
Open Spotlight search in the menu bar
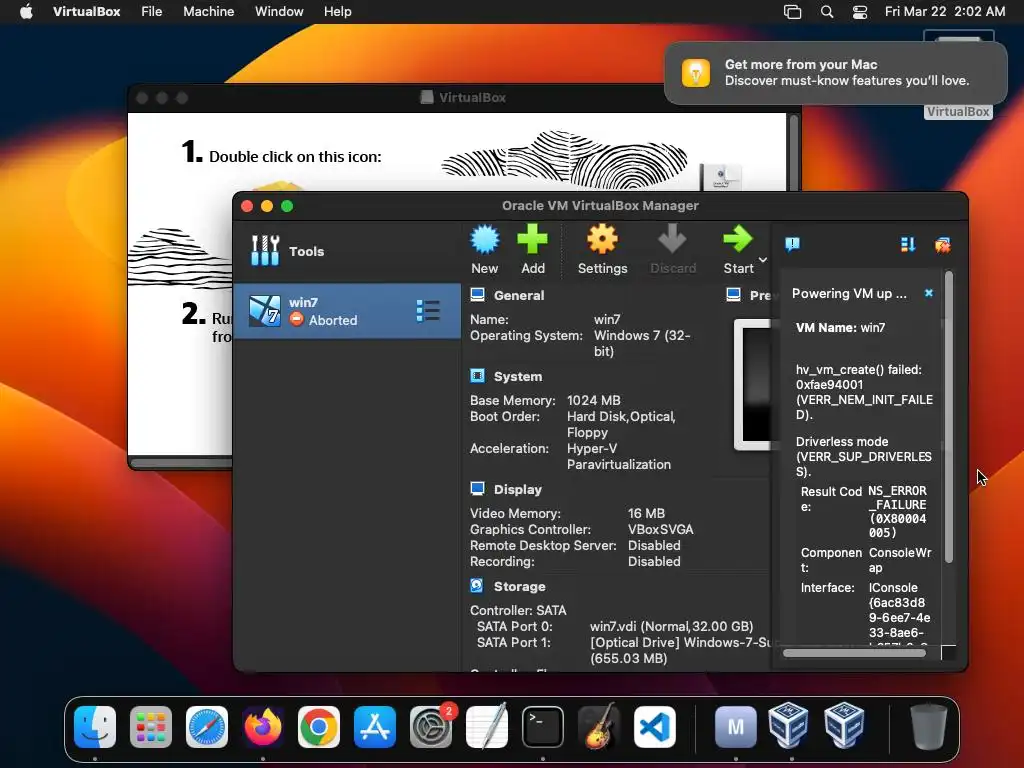[827, 12]
